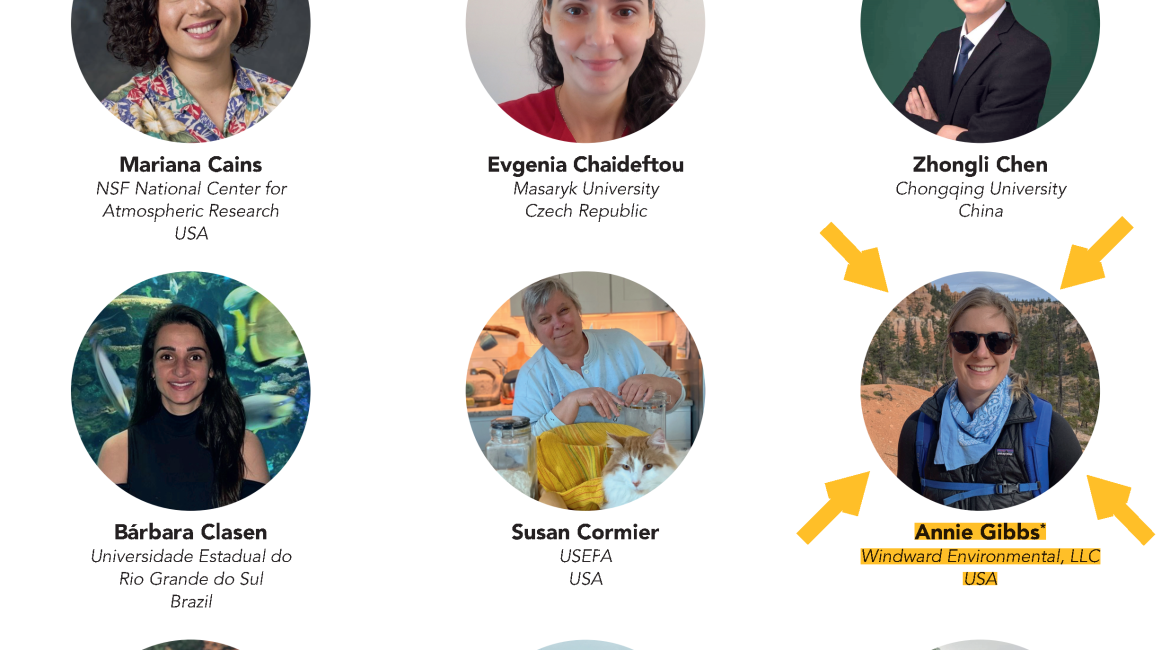Select the Mariana Cains name heading
The width and height of the screenshot is (1170, 650).
(191, 164)
